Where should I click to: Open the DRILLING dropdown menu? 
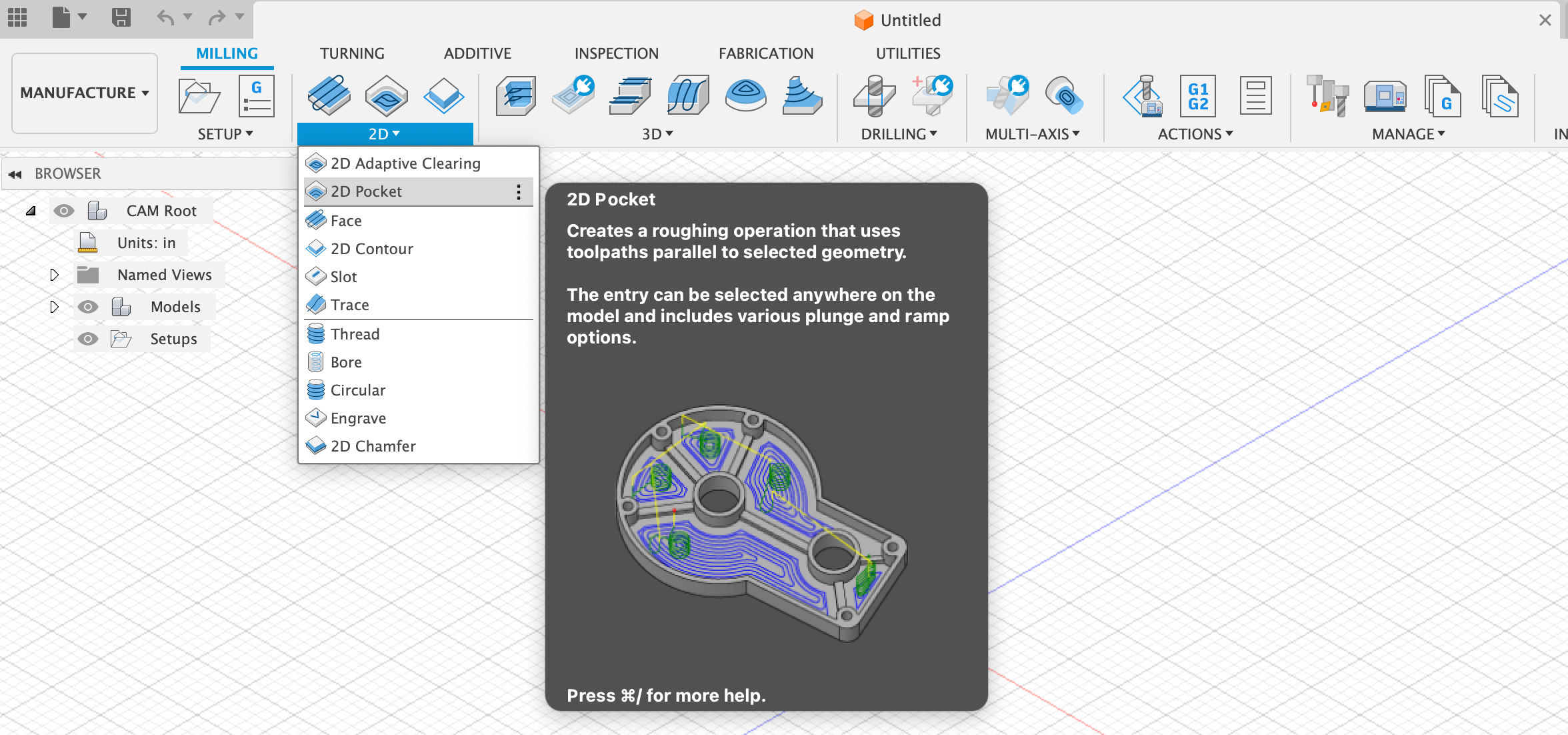[899, 134]
